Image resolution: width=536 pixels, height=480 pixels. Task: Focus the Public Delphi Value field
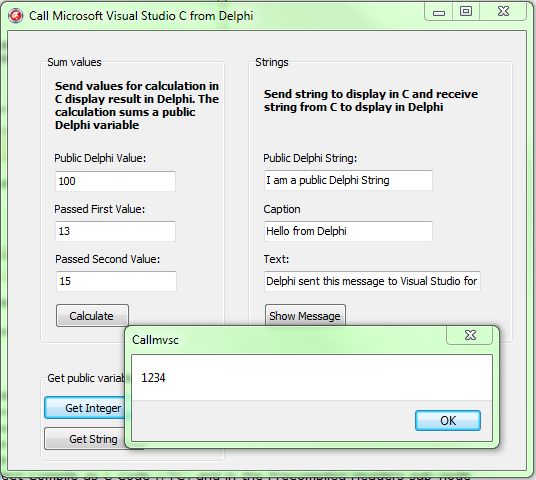click(116, 181)
